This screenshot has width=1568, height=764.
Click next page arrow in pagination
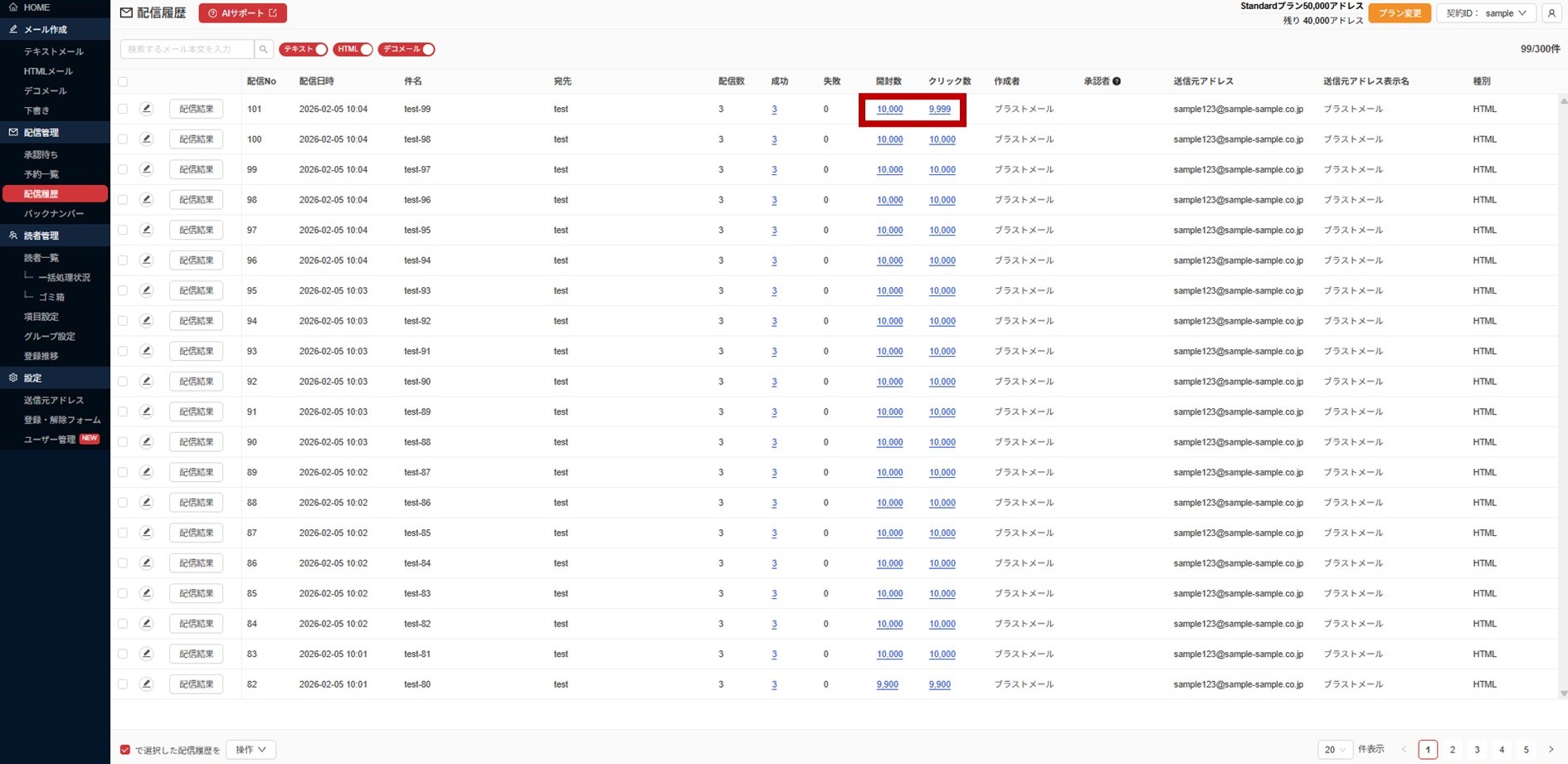(1551, 750)
